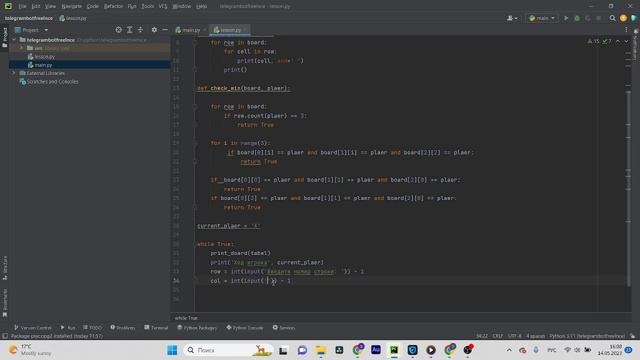Open the UTF-8 encoding selector
Viewport: 640px width, 360px height.
[514, 336]
